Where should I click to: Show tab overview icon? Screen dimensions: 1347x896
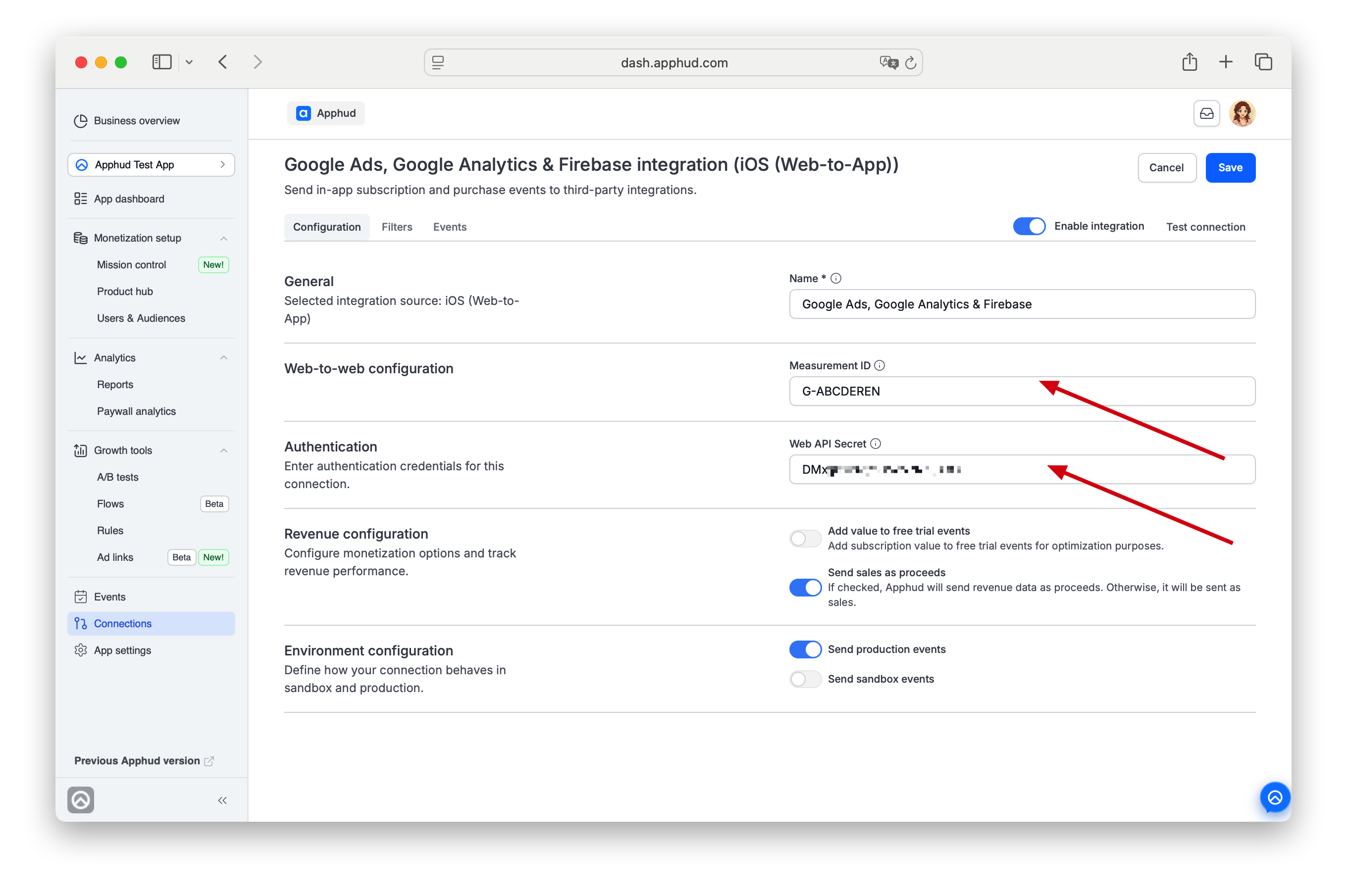click(x=1263, y=62)
